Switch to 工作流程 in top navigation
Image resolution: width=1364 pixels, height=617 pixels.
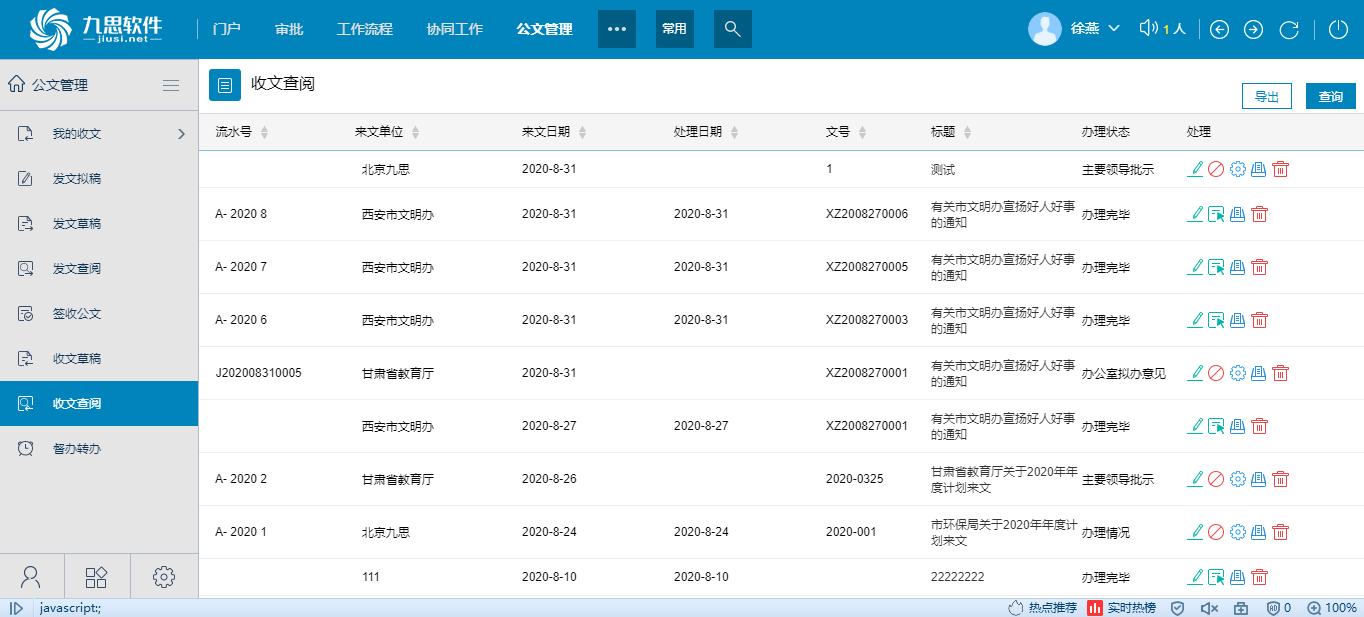click(x=364, y=29)
